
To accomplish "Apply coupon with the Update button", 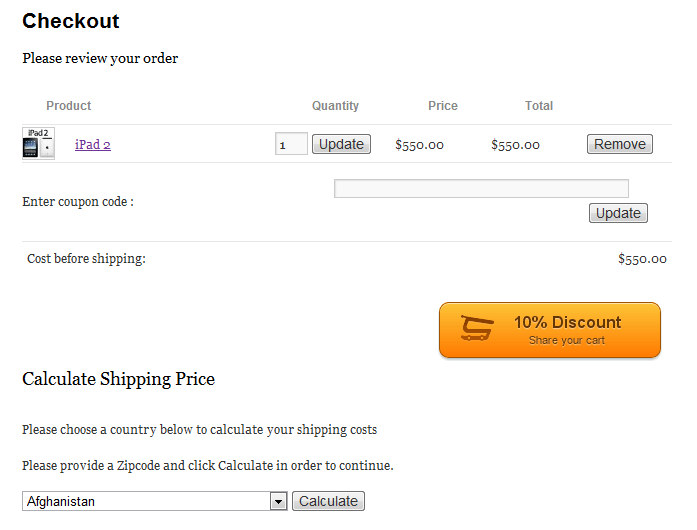I will (618, 213).
